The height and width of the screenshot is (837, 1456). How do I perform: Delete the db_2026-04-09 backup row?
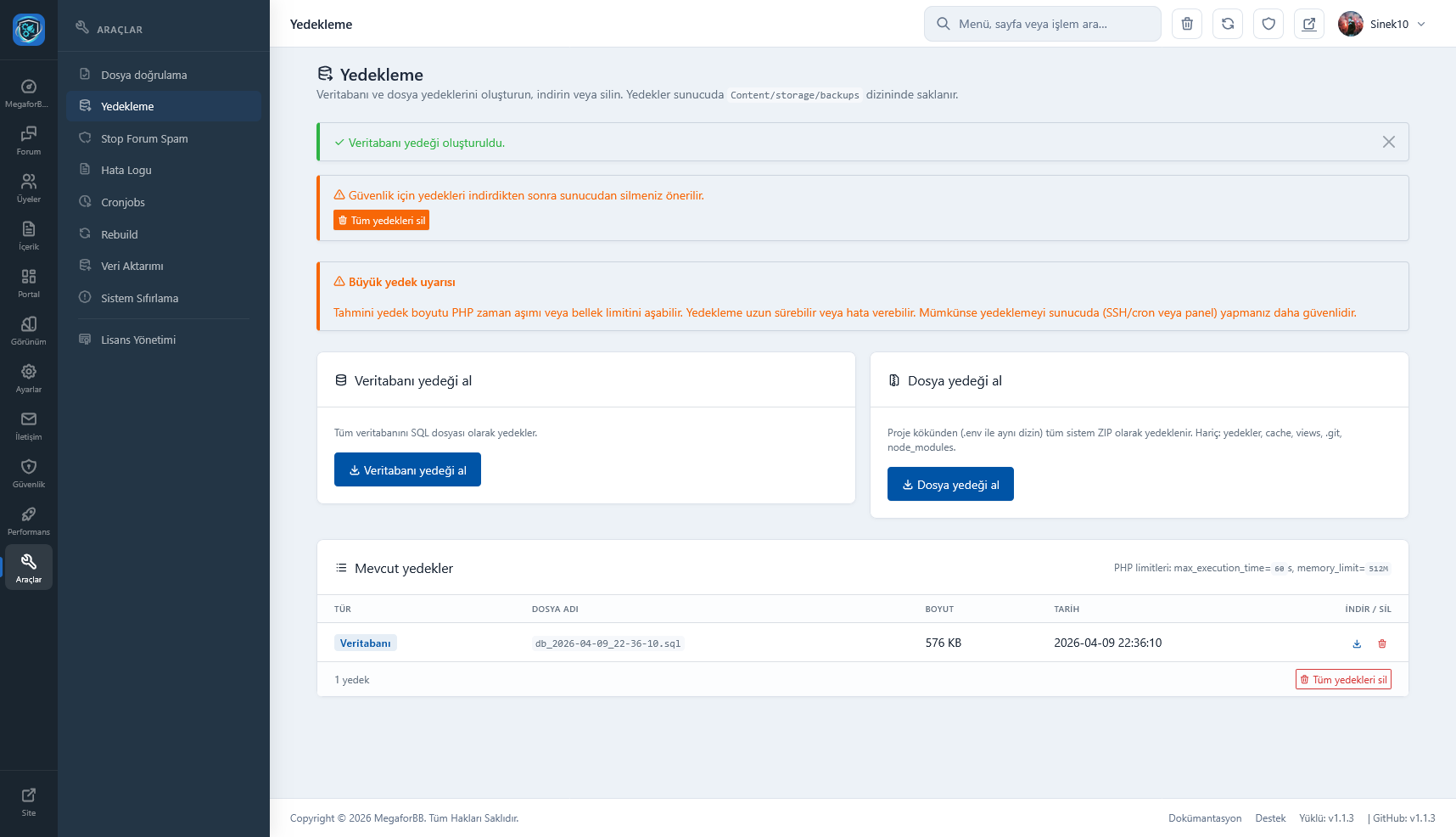pos(1382,643)
